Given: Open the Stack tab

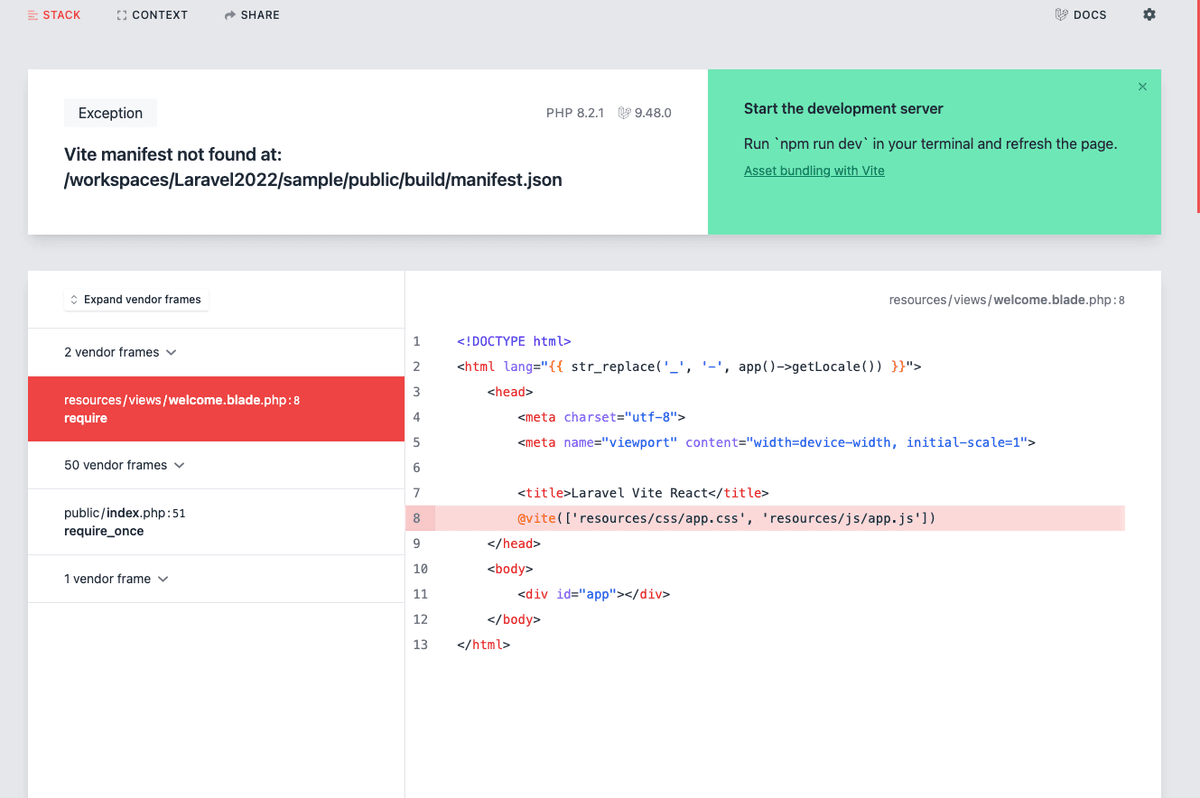Looking at the screenshot, I should pos(55,15).
